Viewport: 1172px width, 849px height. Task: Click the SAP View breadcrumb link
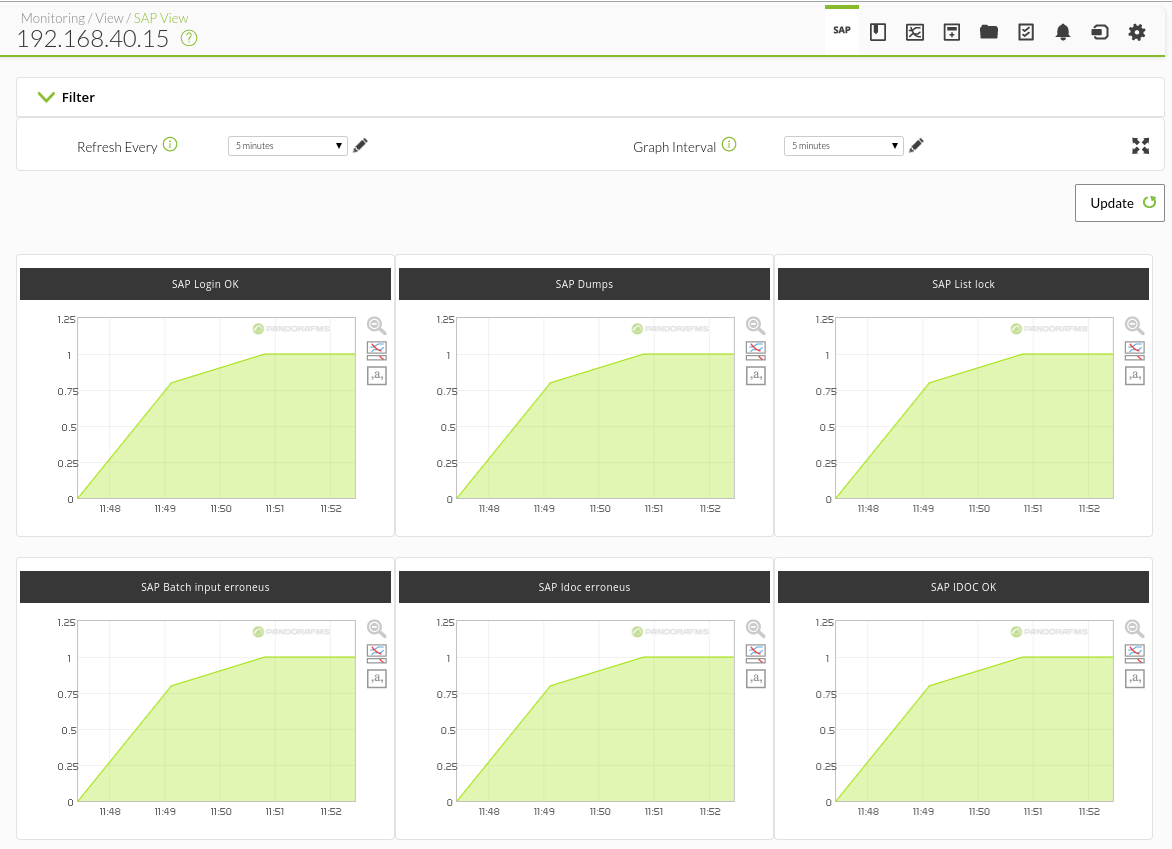161,18
